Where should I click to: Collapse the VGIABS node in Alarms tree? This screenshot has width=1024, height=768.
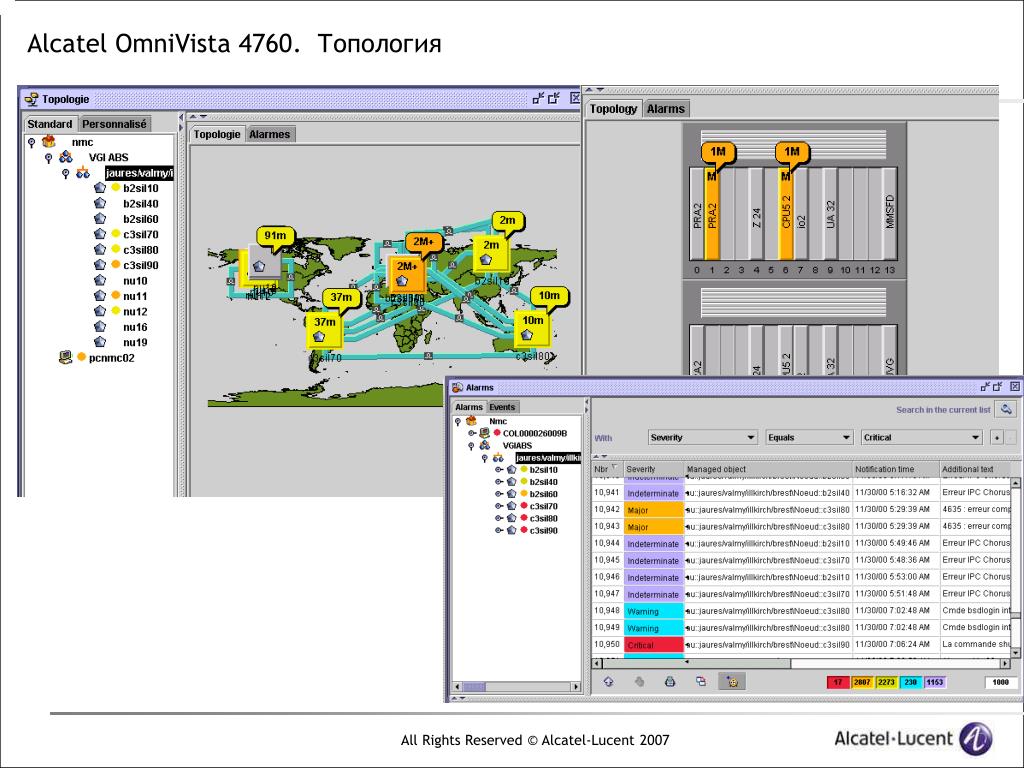pos(471,445)
